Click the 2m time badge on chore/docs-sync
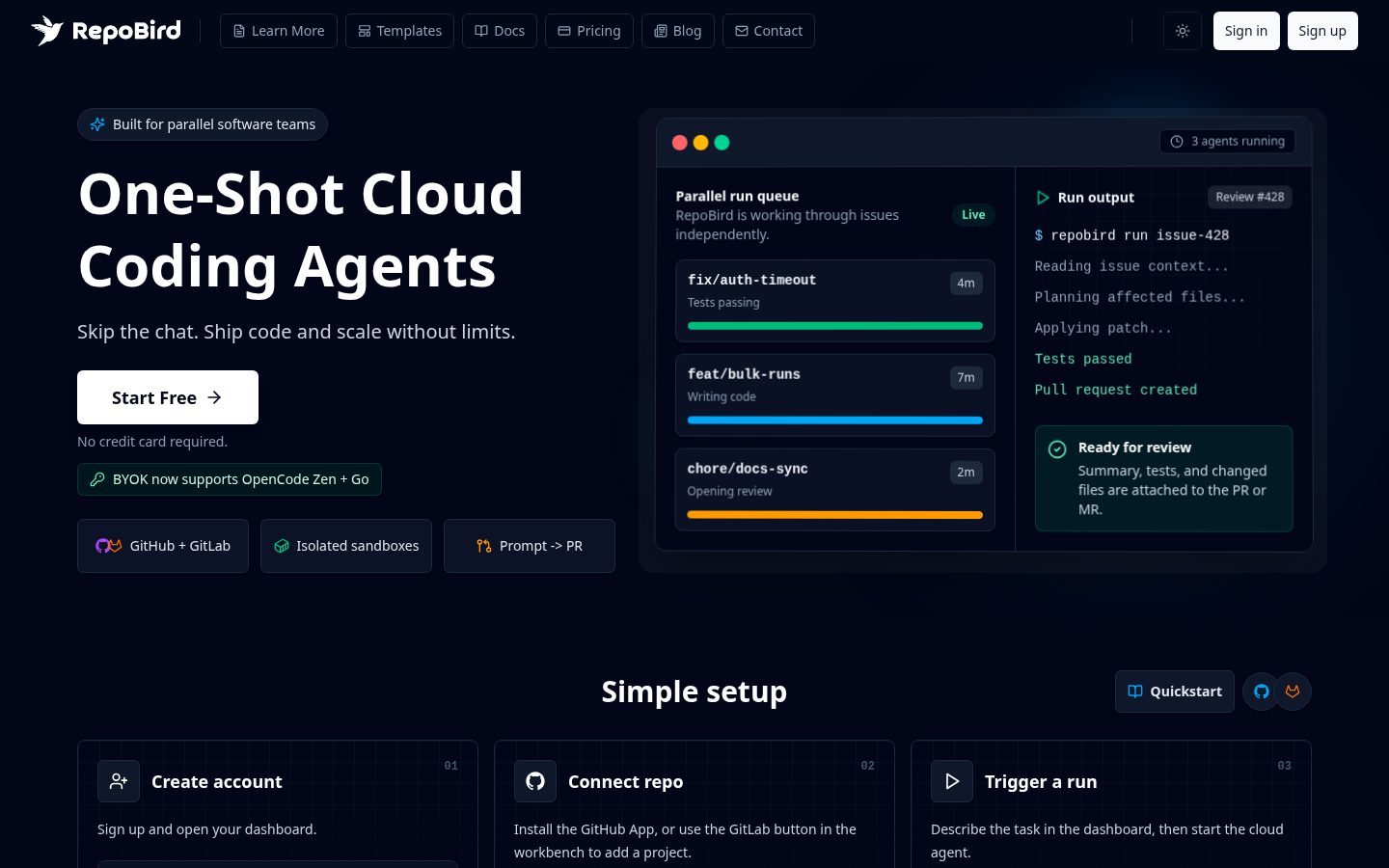 (966, 472)
